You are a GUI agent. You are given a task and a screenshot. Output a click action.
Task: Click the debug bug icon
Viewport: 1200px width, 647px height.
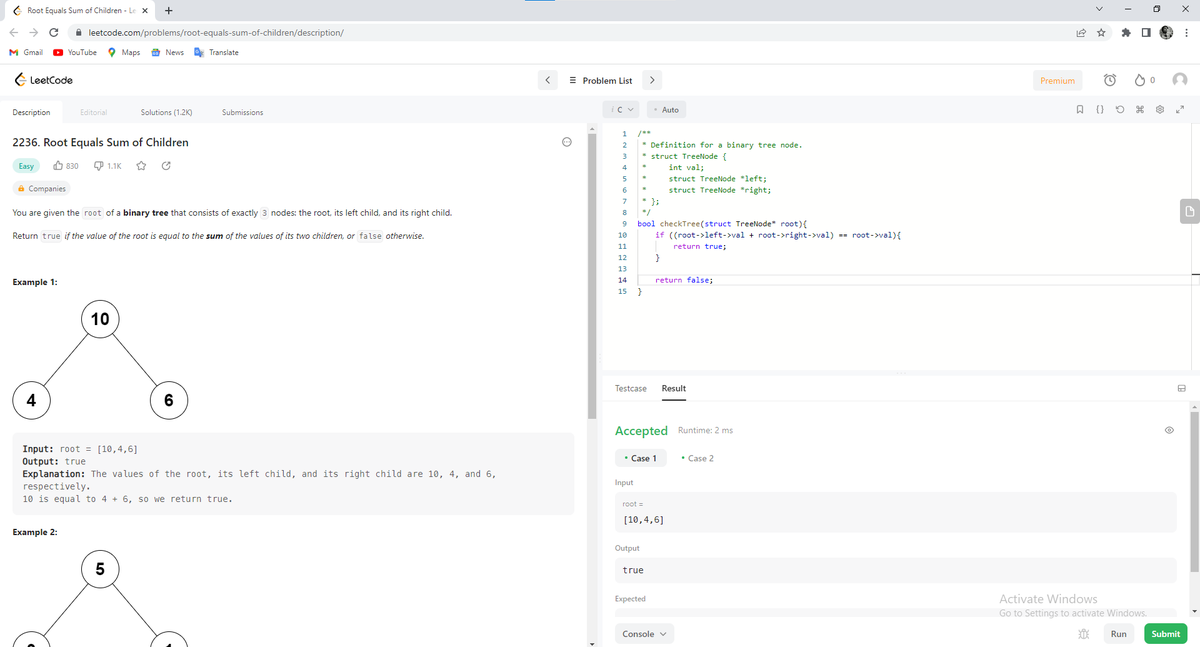point(1083,634)
